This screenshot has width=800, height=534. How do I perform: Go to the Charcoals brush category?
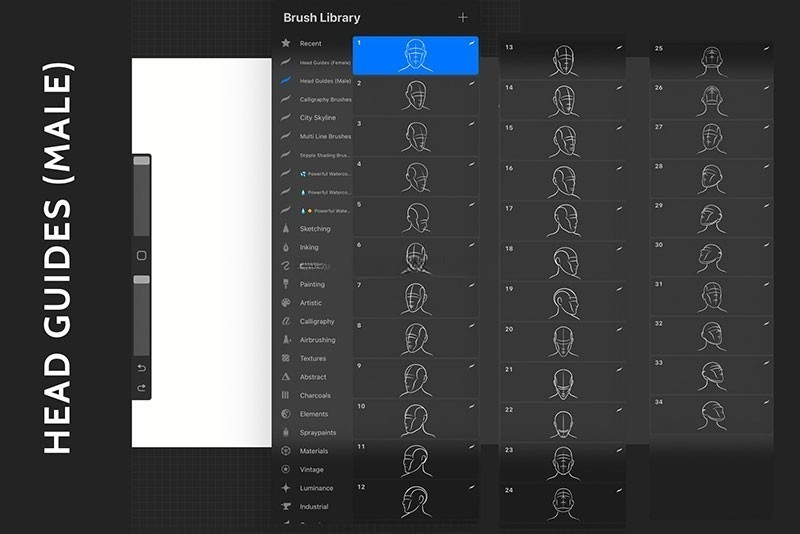pyautogui.click(x=315, y=395)
